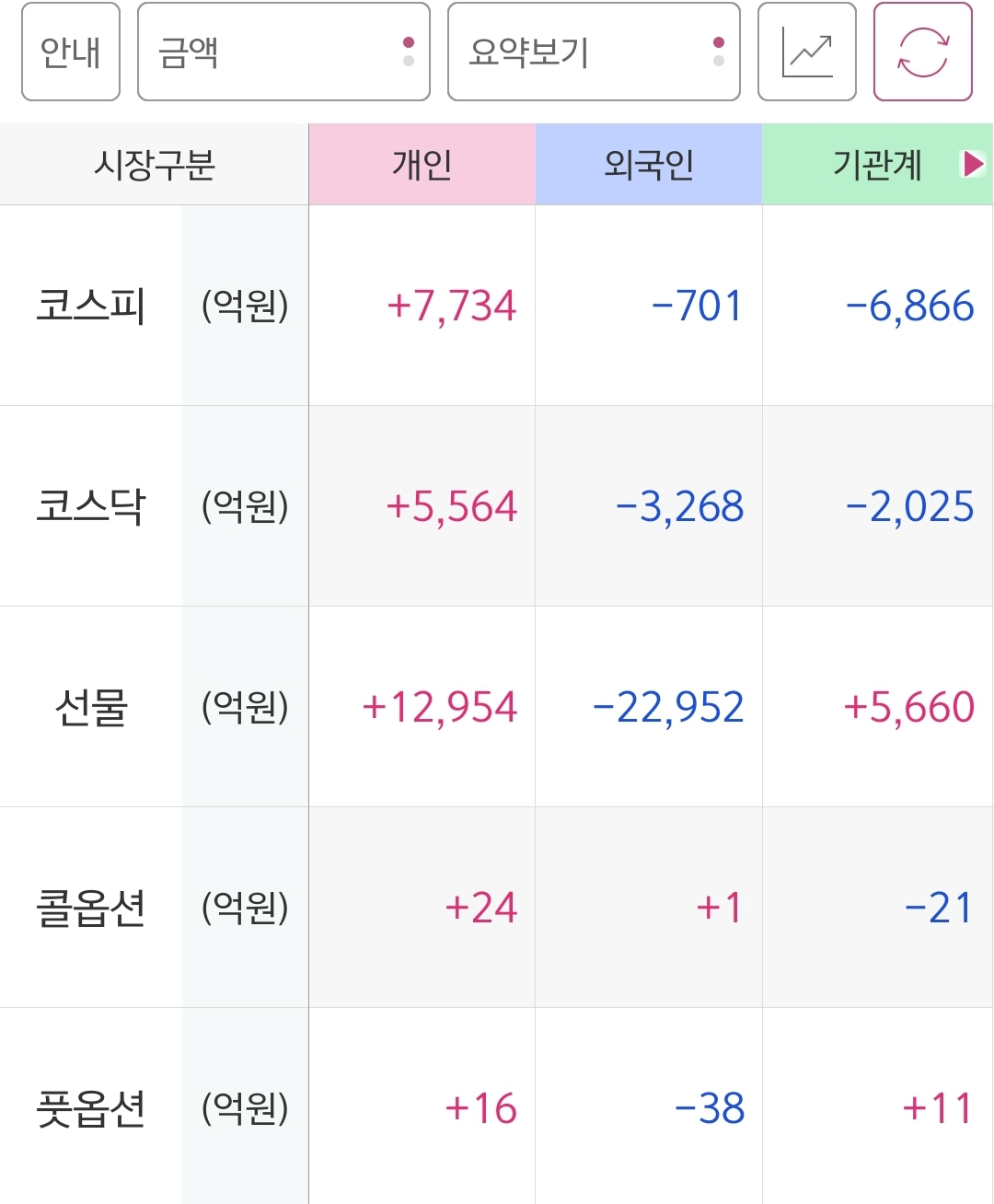Tap the 선물 기관계 value +5,660
Viewport: 994px width, 1204px height.
[x=909, y=708]
